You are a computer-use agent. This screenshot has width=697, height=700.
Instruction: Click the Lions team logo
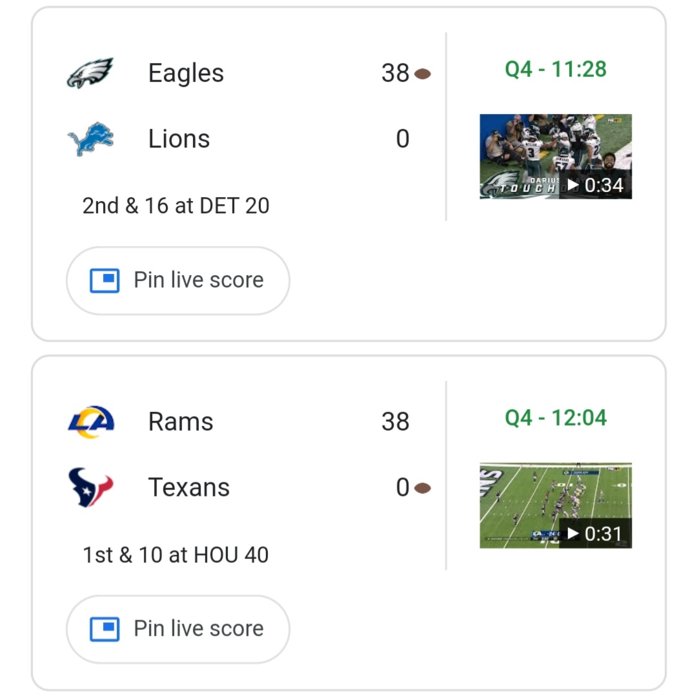pyautogui.click(x=90, y=139)
